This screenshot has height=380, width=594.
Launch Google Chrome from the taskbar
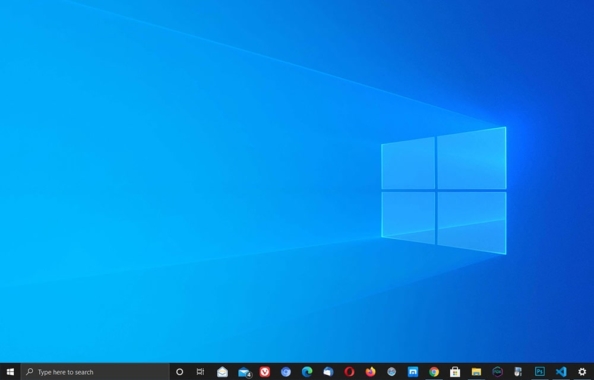(x=434, y=372)
